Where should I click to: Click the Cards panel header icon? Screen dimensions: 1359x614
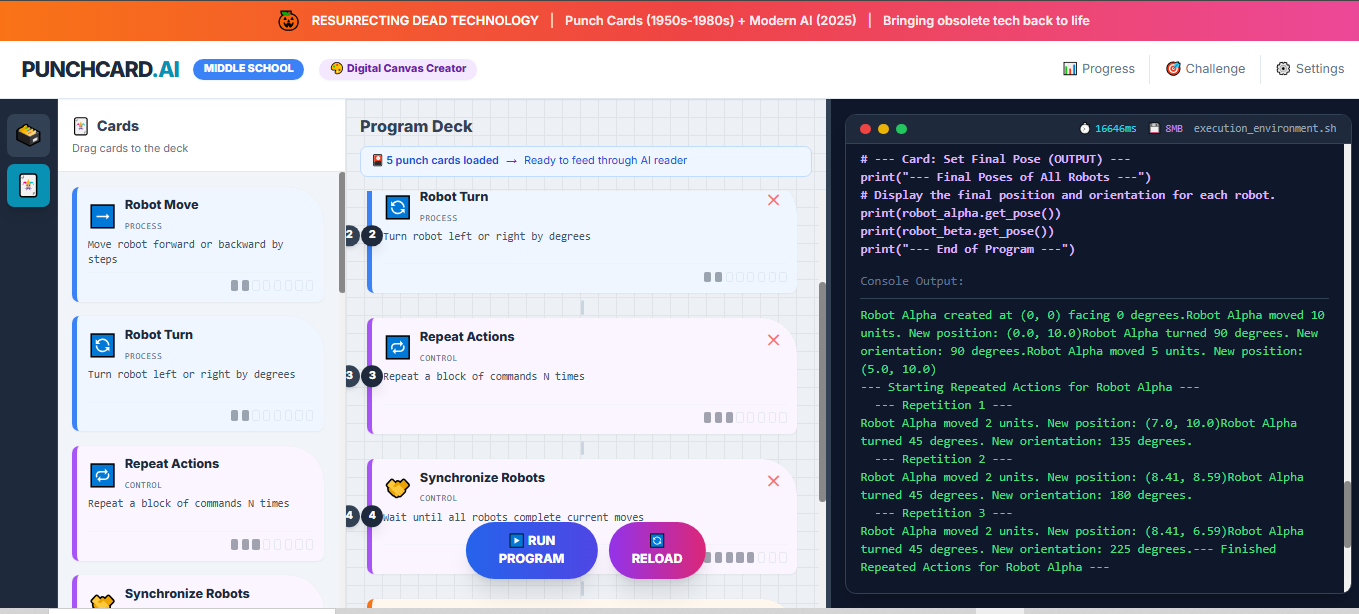[81, 126]
